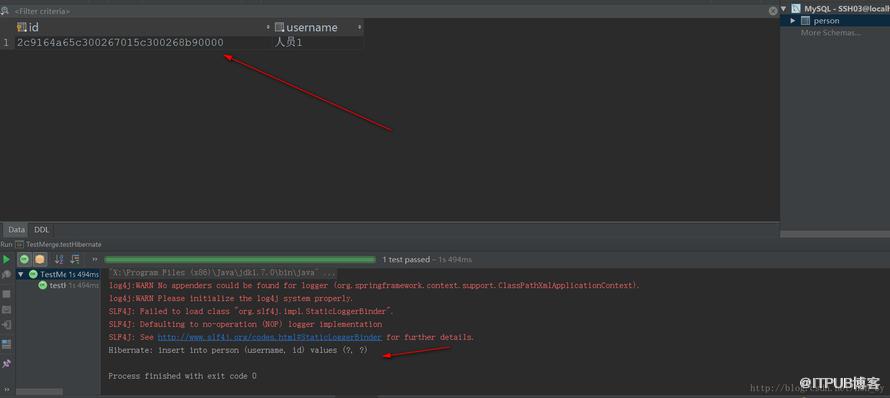Collapse the TestMerge test tree node
Viewport: 890px width, 398px height.
[x=21, y=274]
